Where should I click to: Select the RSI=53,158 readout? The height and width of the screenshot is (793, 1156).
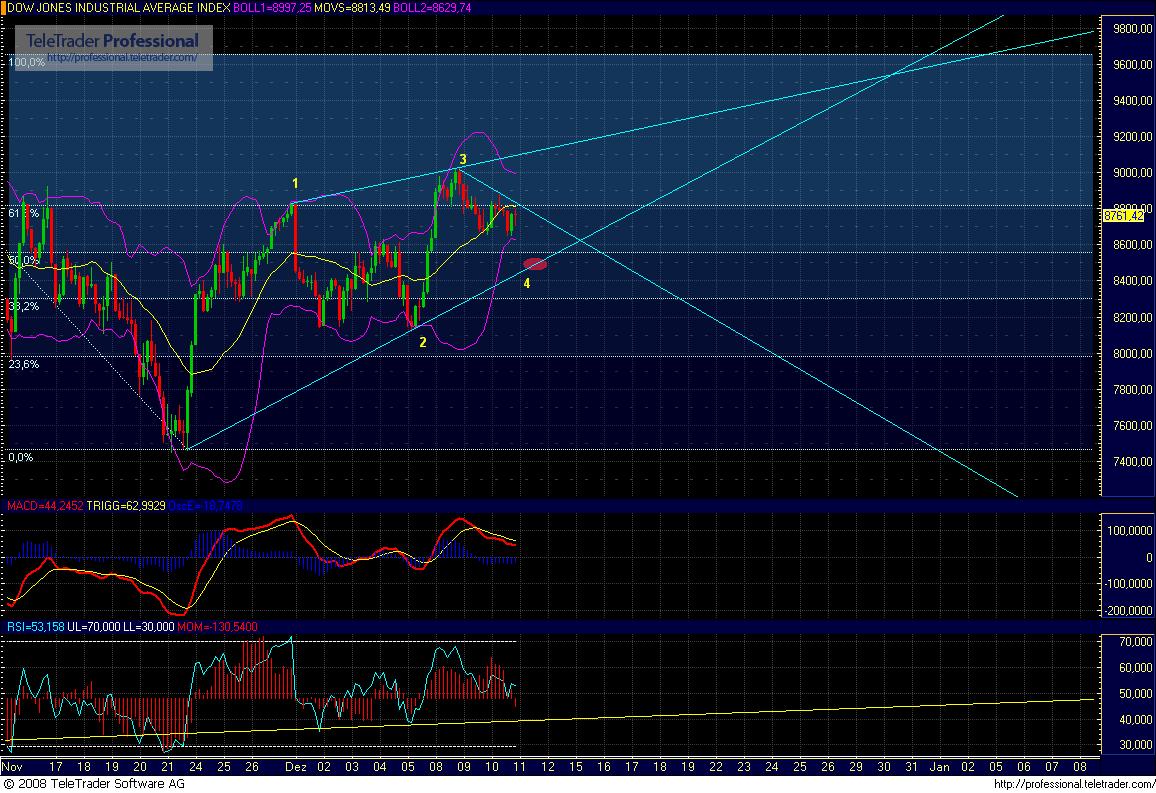coord(35,627)
